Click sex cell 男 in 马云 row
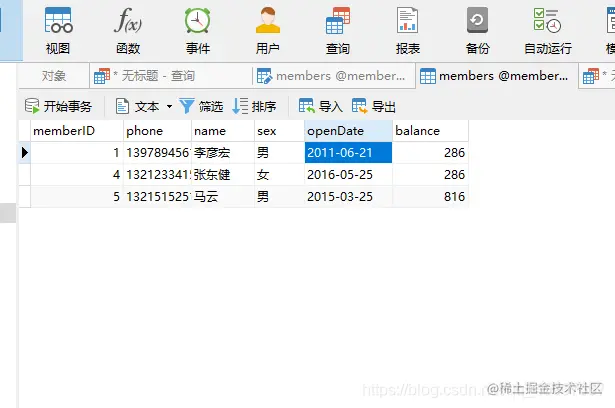The width and height of the screenshot is (615, 408). pyautogui.click(x=280, y=196)
